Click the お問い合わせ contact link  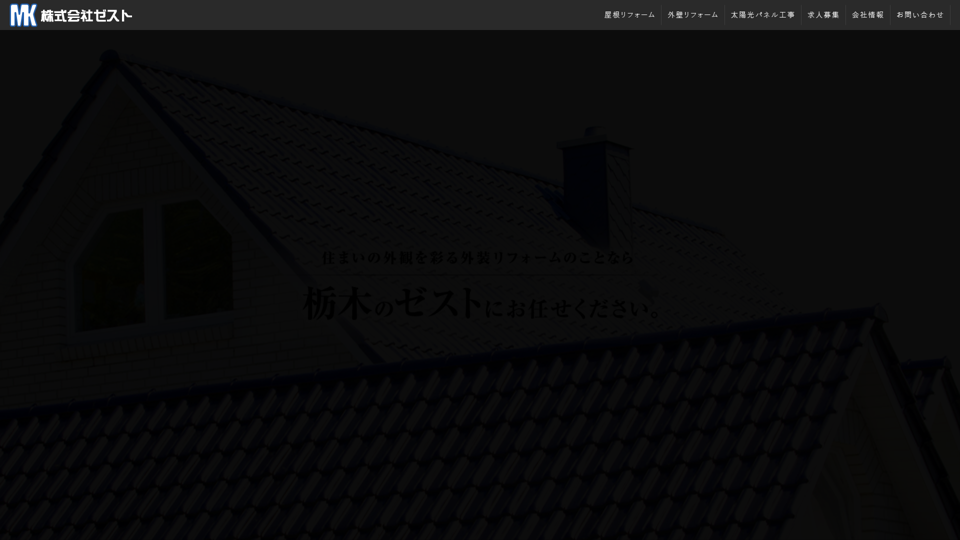pos(920,15)
